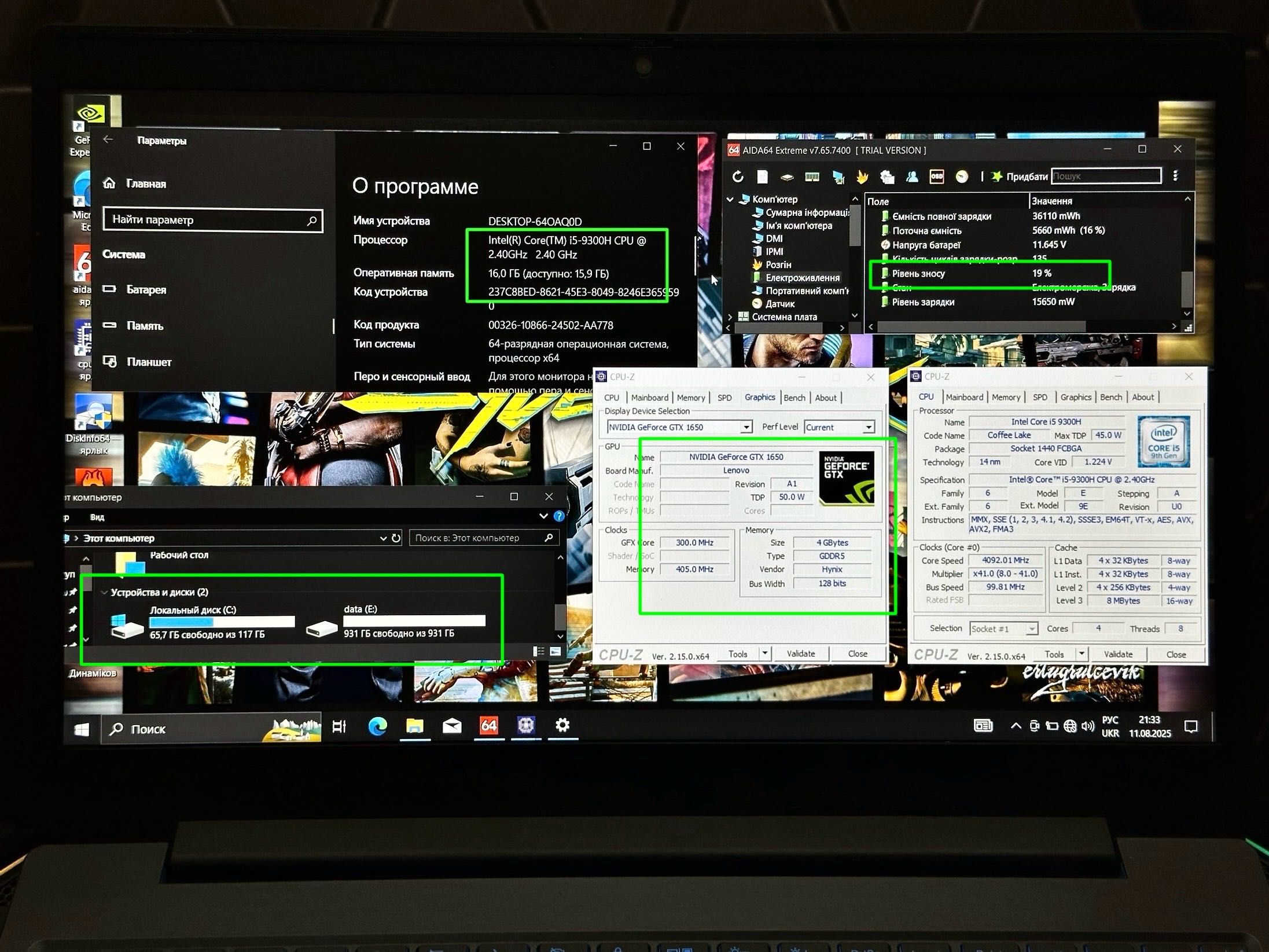This screenshot has height=952, width=1269.
Task: Open Bench tab in GTX 1650 CPU-Z window
Action: coord(794,398)
